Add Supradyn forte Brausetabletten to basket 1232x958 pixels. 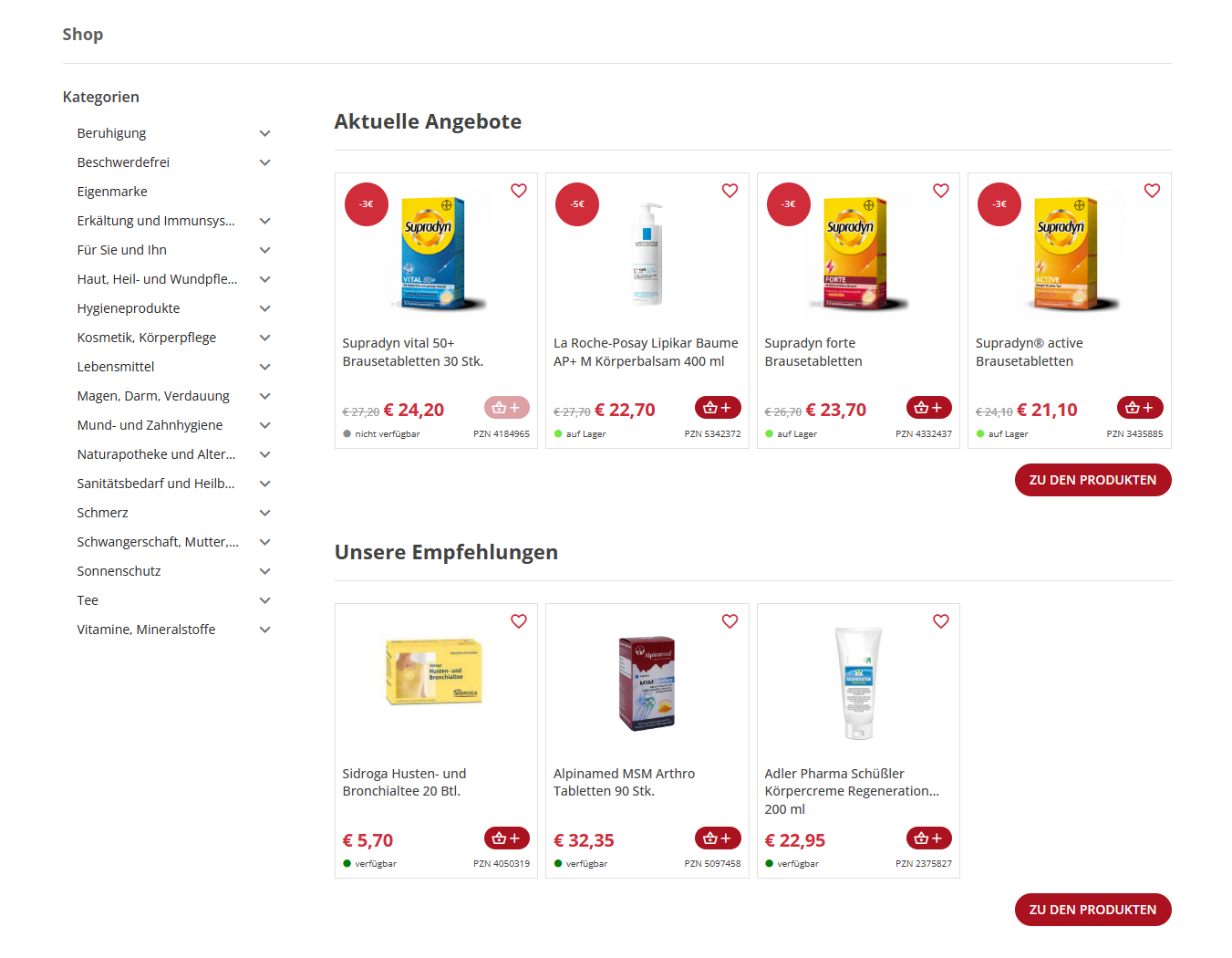click(928, 408)
